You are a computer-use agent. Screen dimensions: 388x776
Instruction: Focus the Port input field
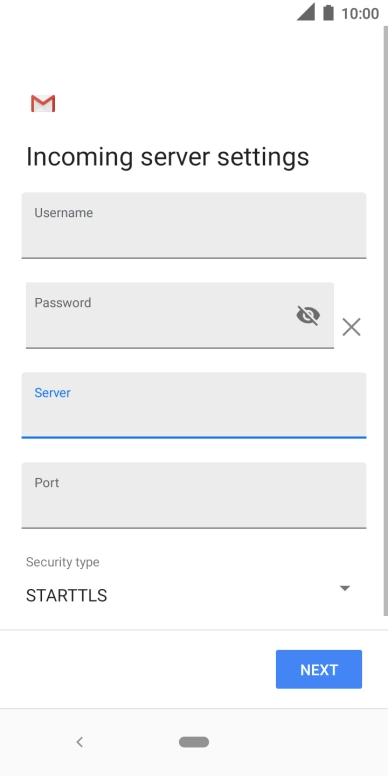coord(194,495)
